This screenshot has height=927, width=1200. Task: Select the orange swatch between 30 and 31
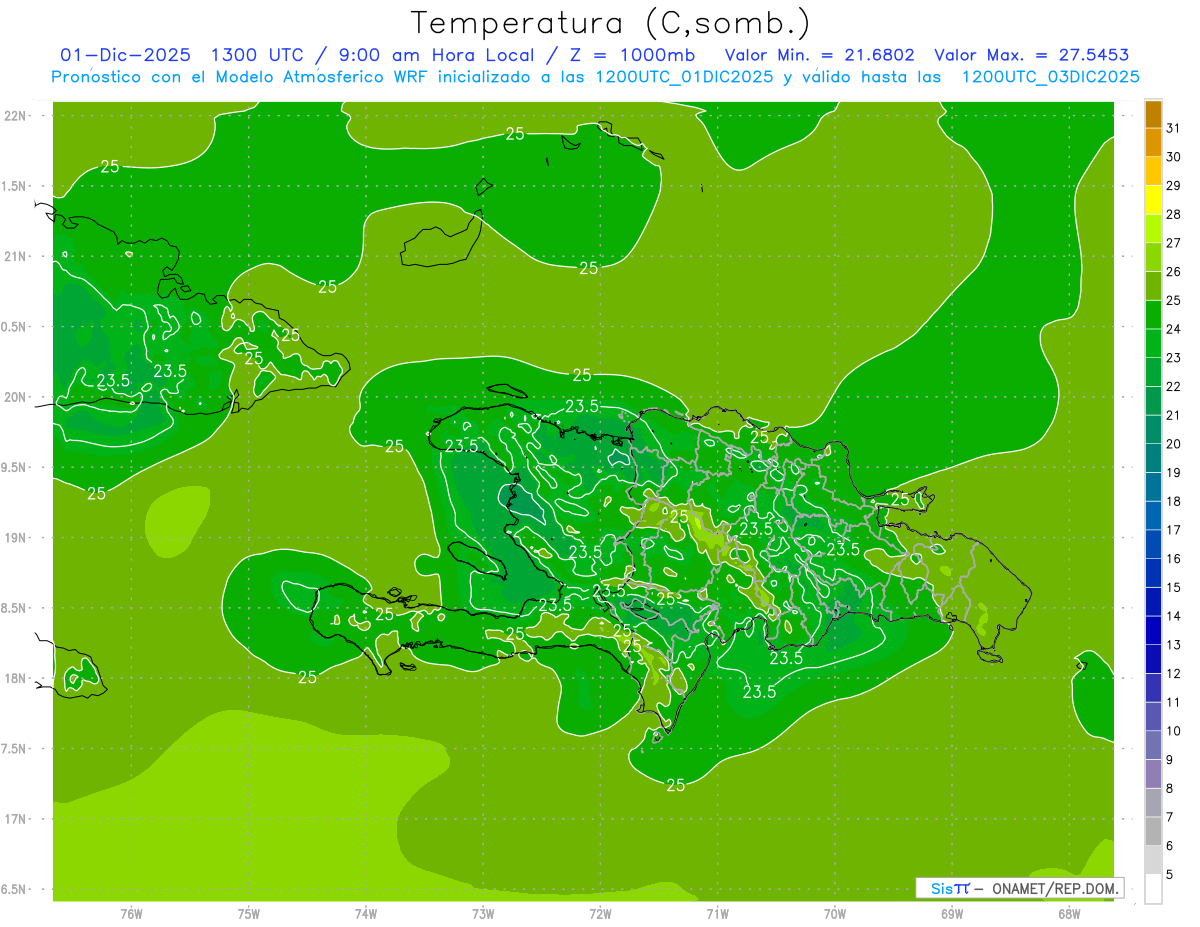[1153, 143]
